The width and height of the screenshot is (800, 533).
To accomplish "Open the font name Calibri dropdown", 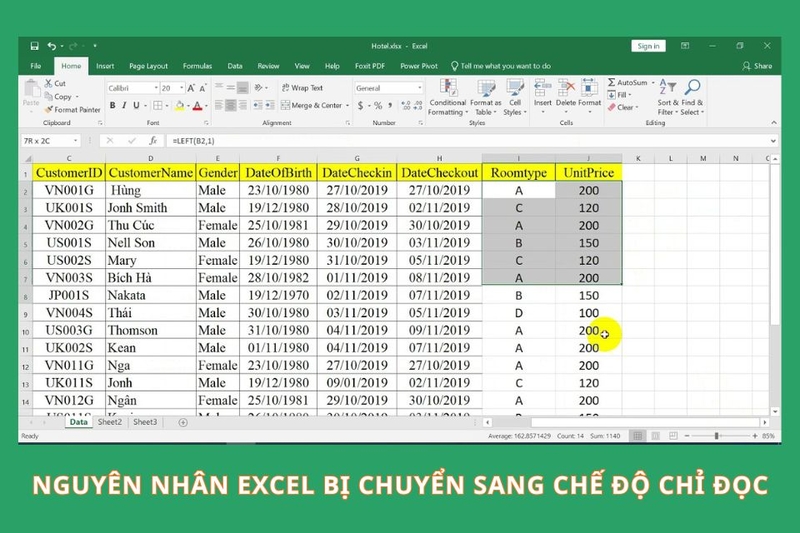I will coord(156,88).
